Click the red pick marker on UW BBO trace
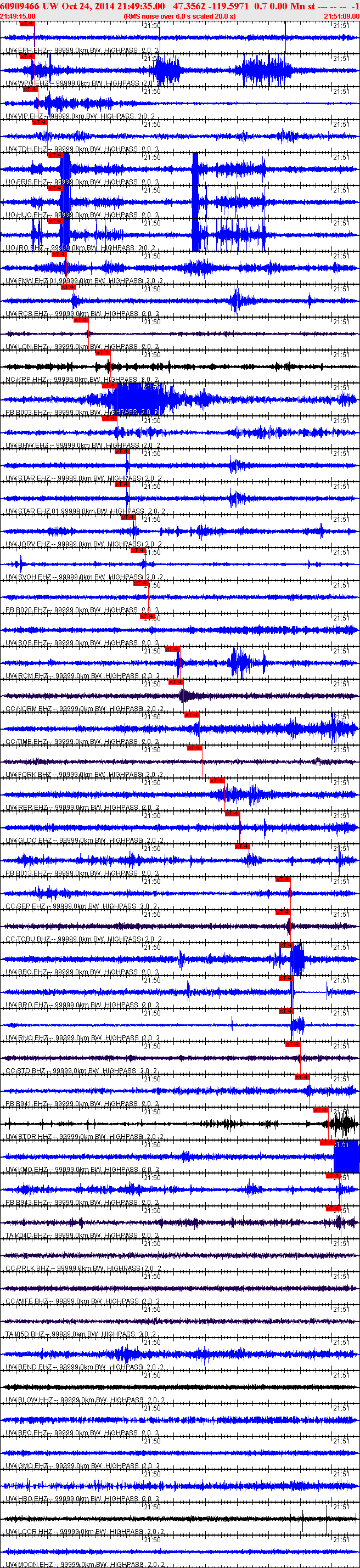This screenshot has width=360, height=1568. [286, 945]
